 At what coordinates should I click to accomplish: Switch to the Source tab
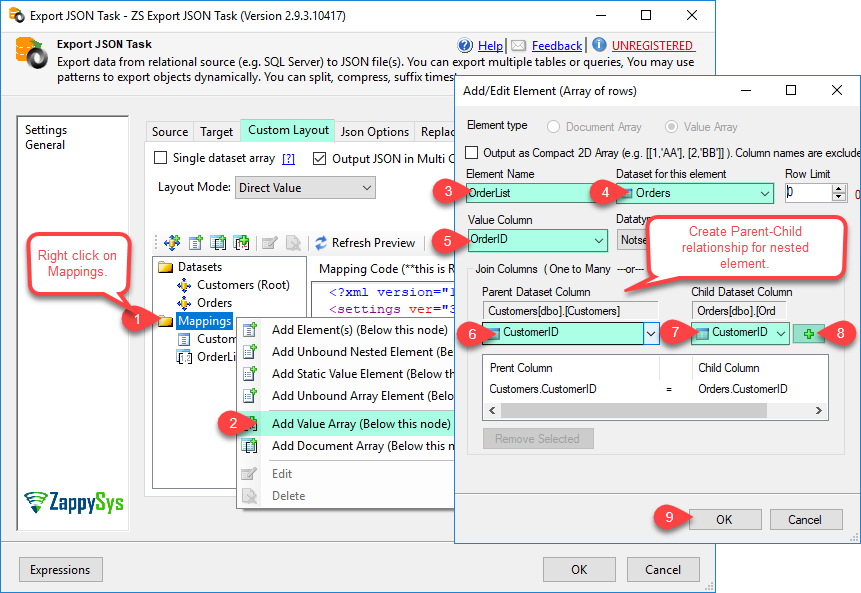tap(170, 132)
